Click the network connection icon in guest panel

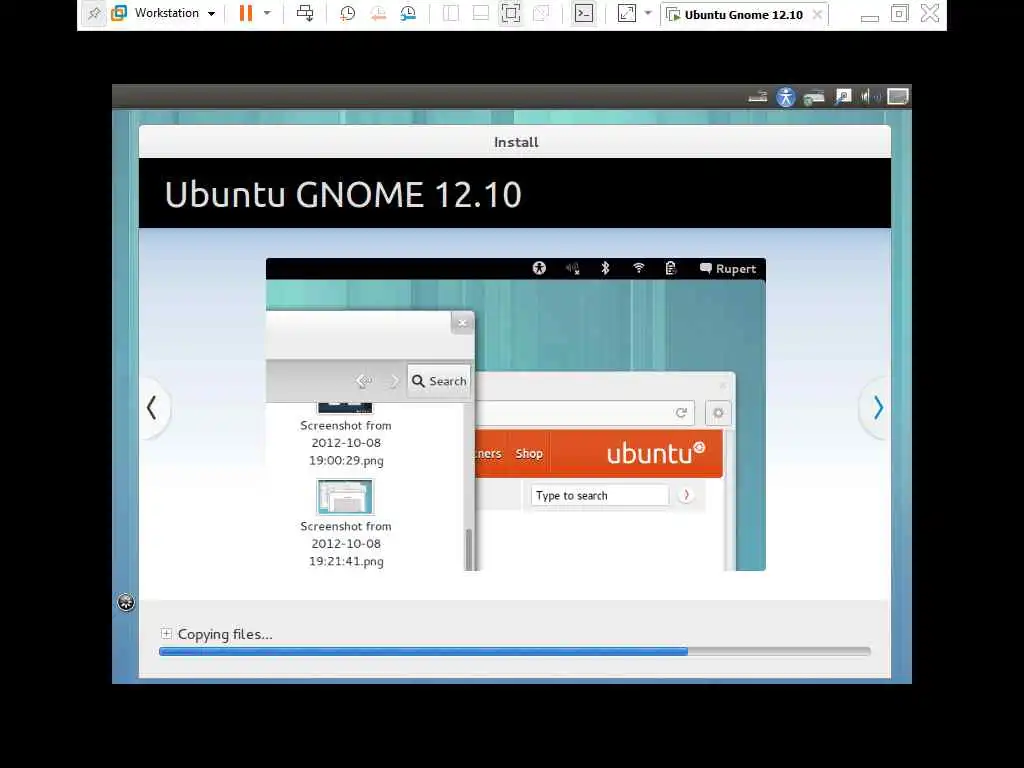coord(814,97)
